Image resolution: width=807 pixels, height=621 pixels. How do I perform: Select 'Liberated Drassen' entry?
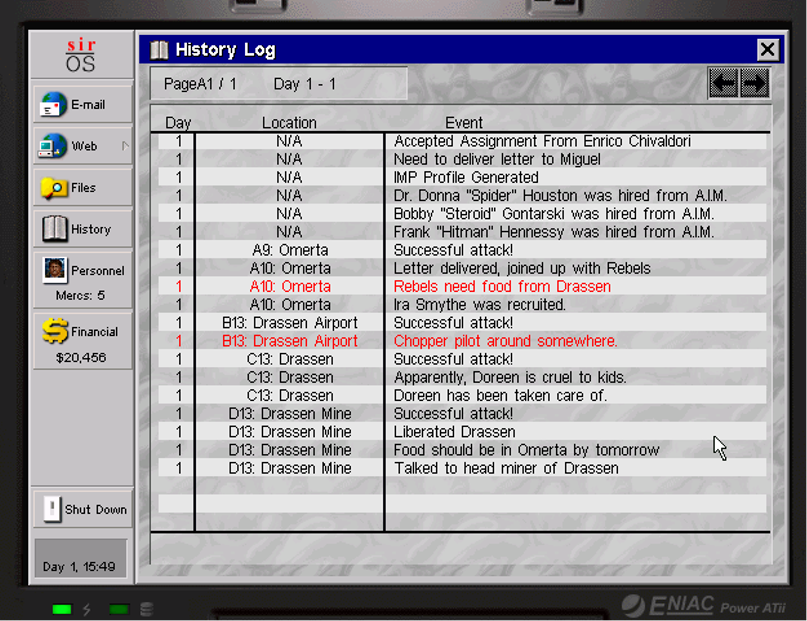pyautogui.click(x=454, y=432)
